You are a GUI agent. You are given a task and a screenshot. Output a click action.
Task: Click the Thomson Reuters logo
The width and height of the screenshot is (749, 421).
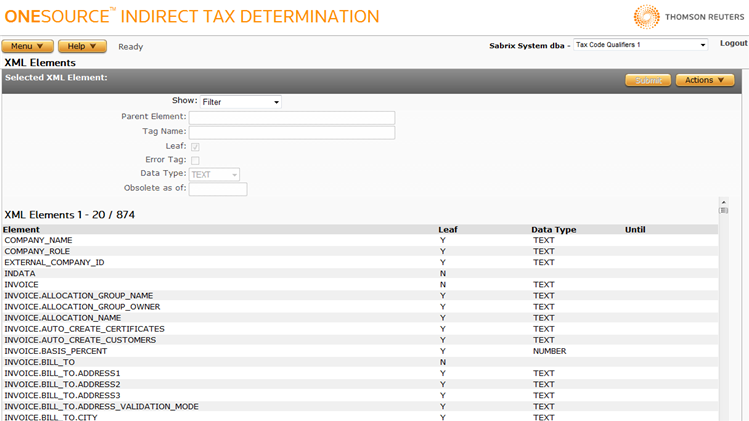coord(688,16)
